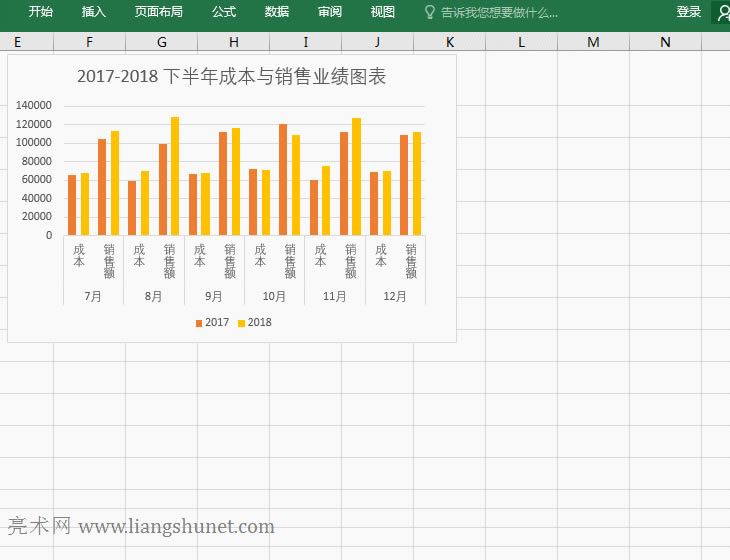Open the 页面布局 tab
Screen dimensions: 730x560
159,12
